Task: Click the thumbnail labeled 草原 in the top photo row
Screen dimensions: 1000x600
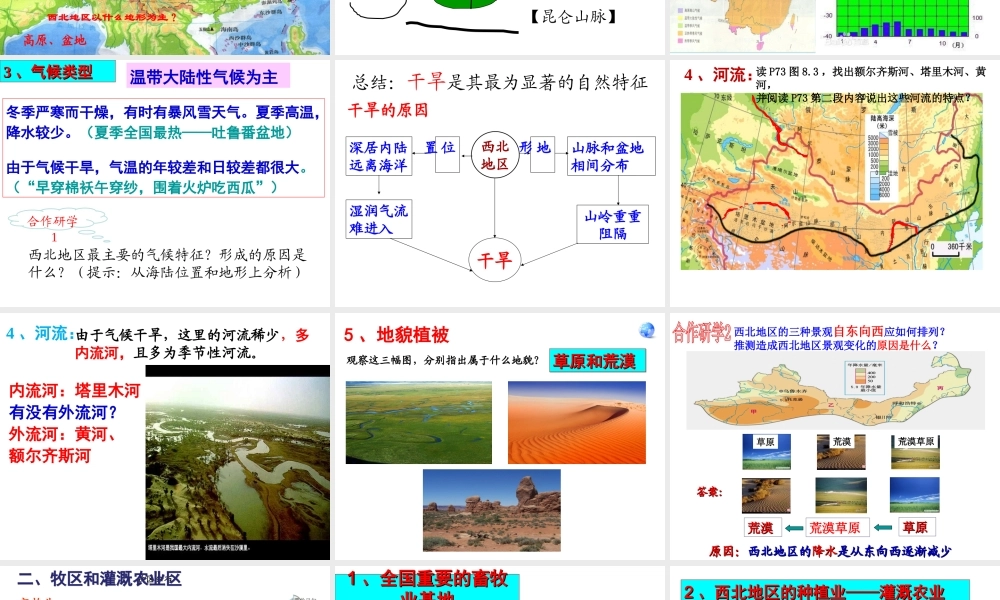Action: 767,451
